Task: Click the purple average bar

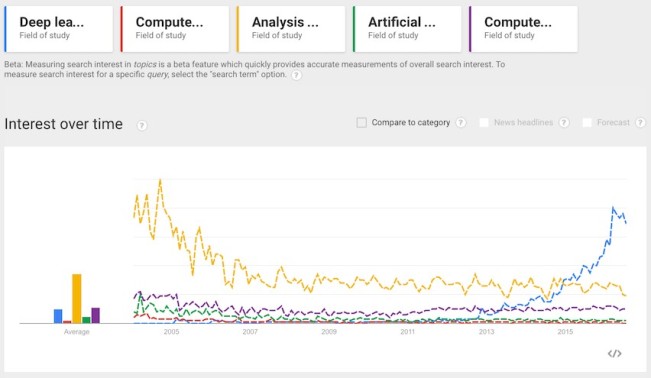Action: coord(95,315)
